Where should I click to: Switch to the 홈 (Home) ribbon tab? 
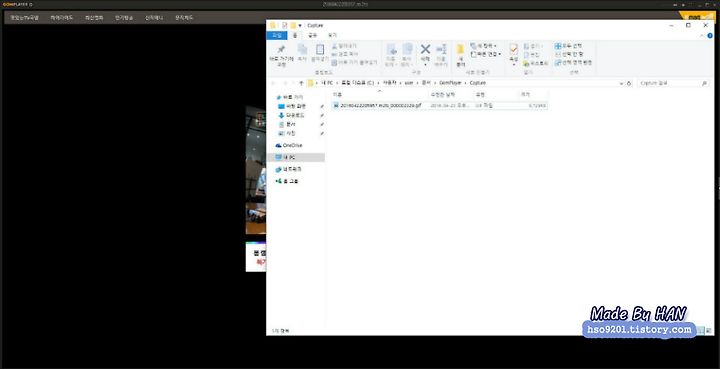(295, 35)
